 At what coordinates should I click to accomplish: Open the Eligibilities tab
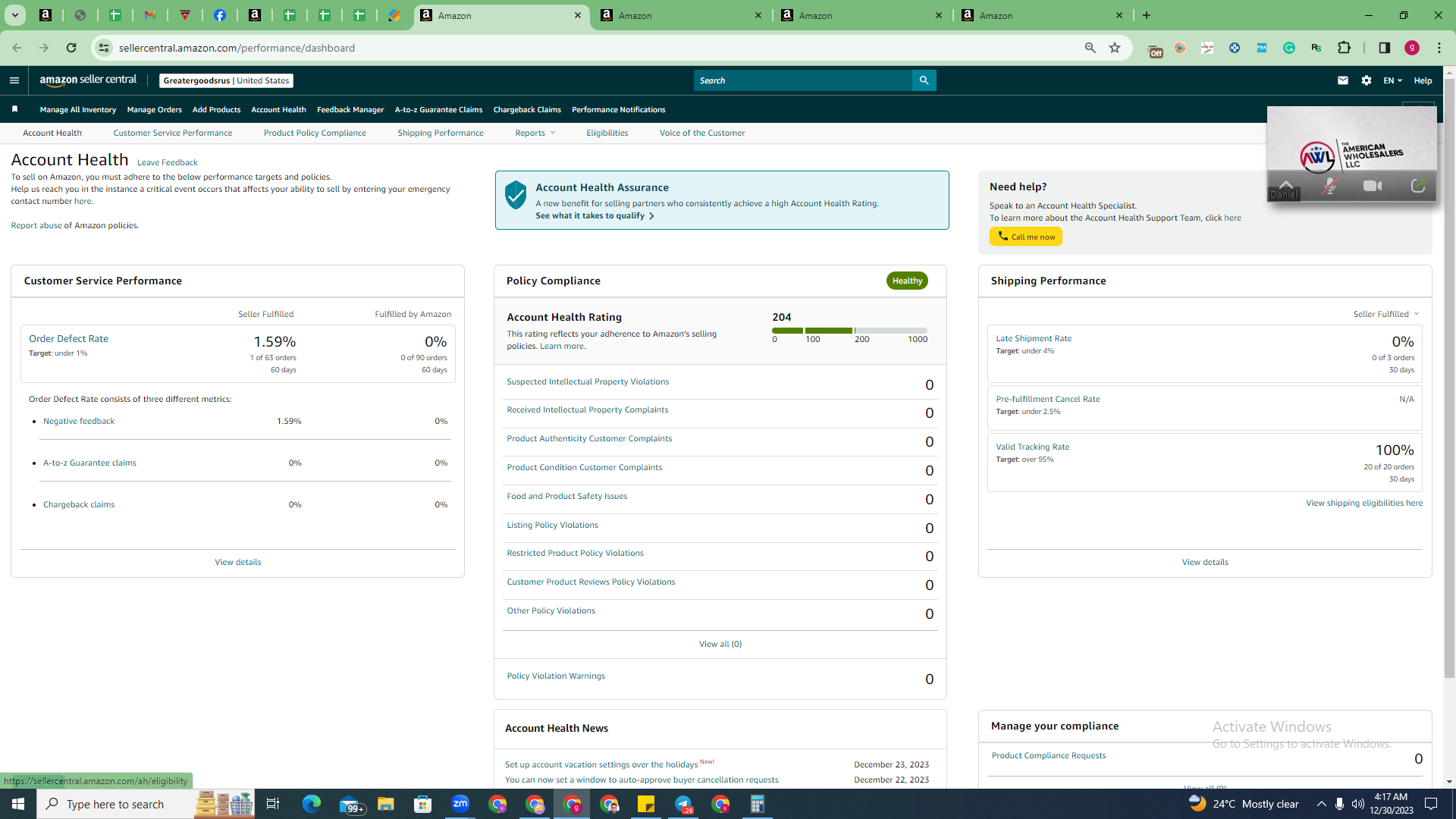(607, 133)
